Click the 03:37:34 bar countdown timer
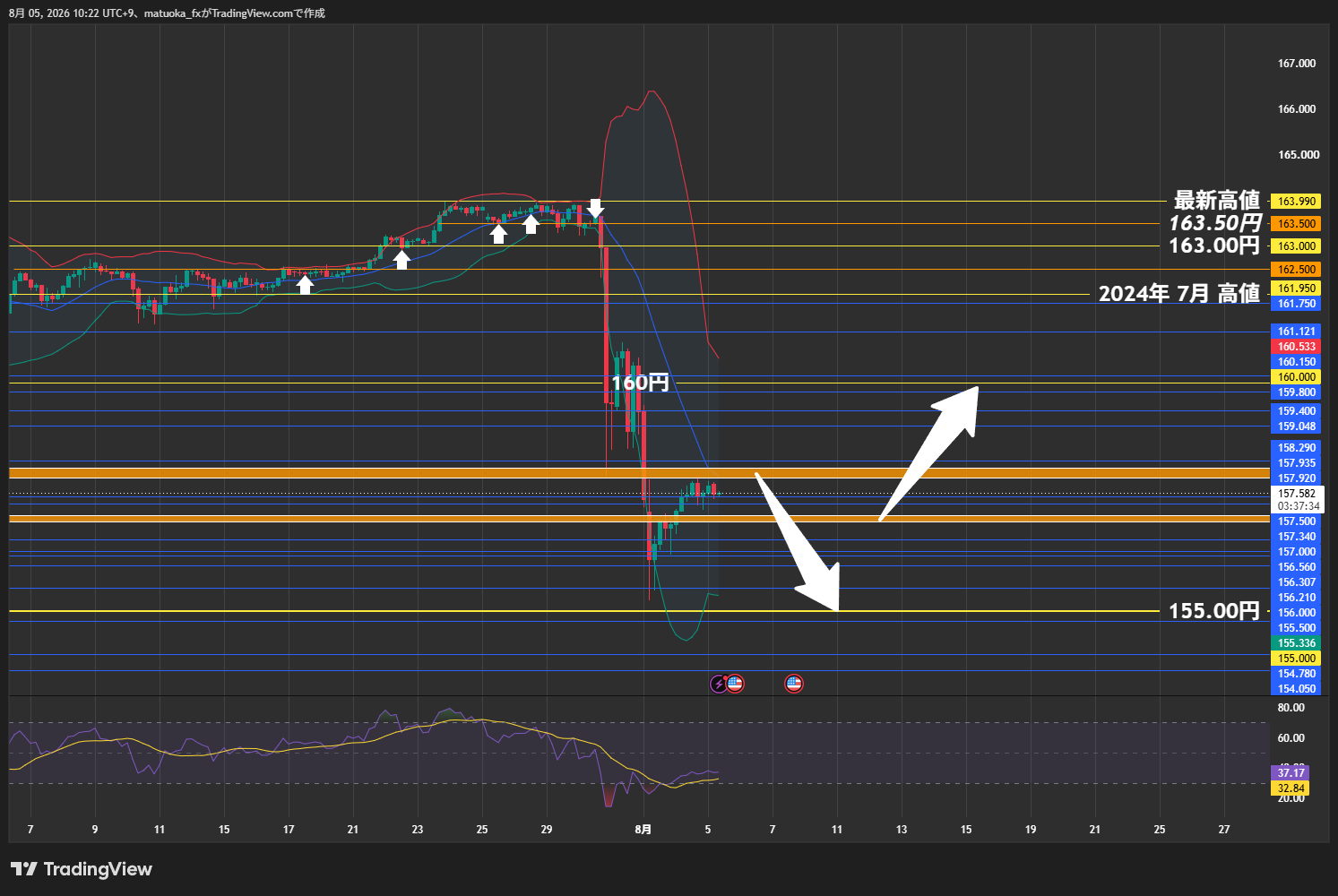 [x=1297, y=506]
